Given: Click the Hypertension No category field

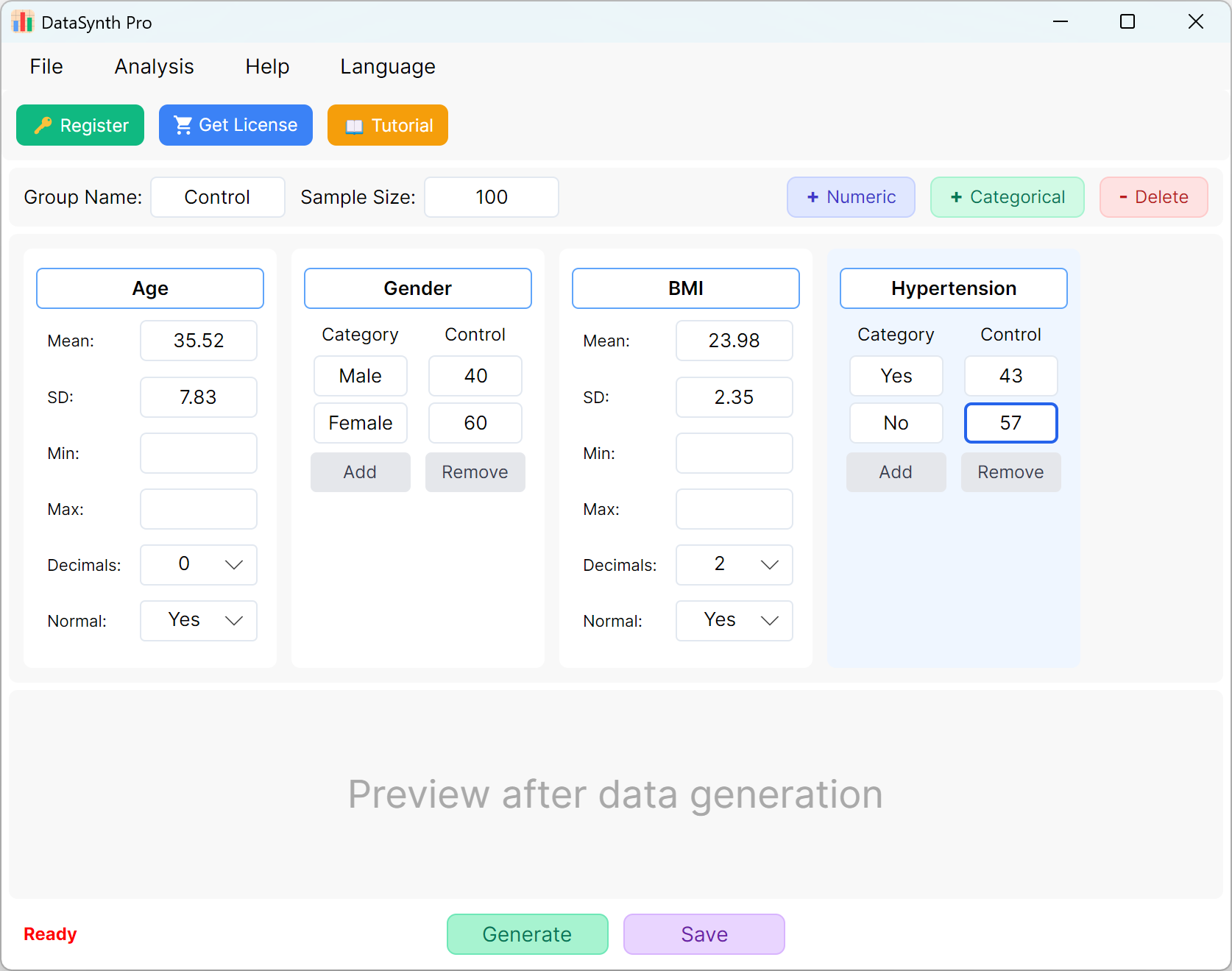Looking at the screenshot, I should tap(896, 423).
